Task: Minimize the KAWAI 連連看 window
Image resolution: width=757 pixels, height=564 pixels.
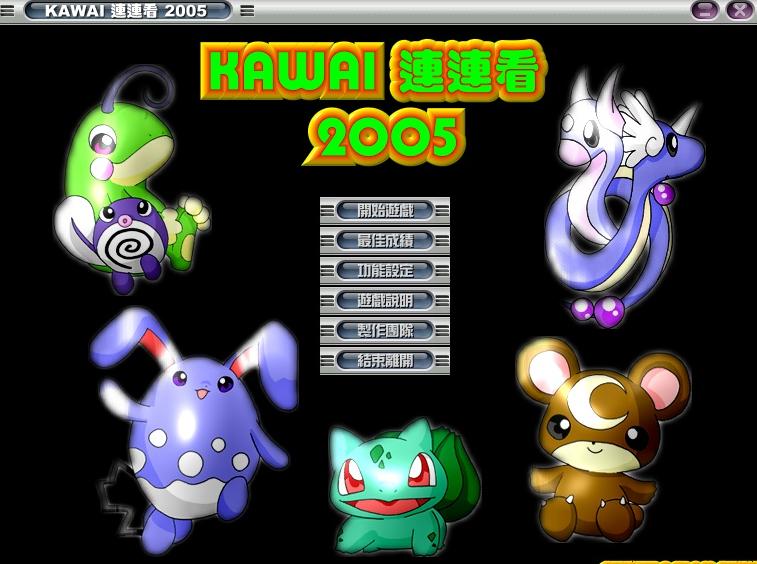Action: 705,11
